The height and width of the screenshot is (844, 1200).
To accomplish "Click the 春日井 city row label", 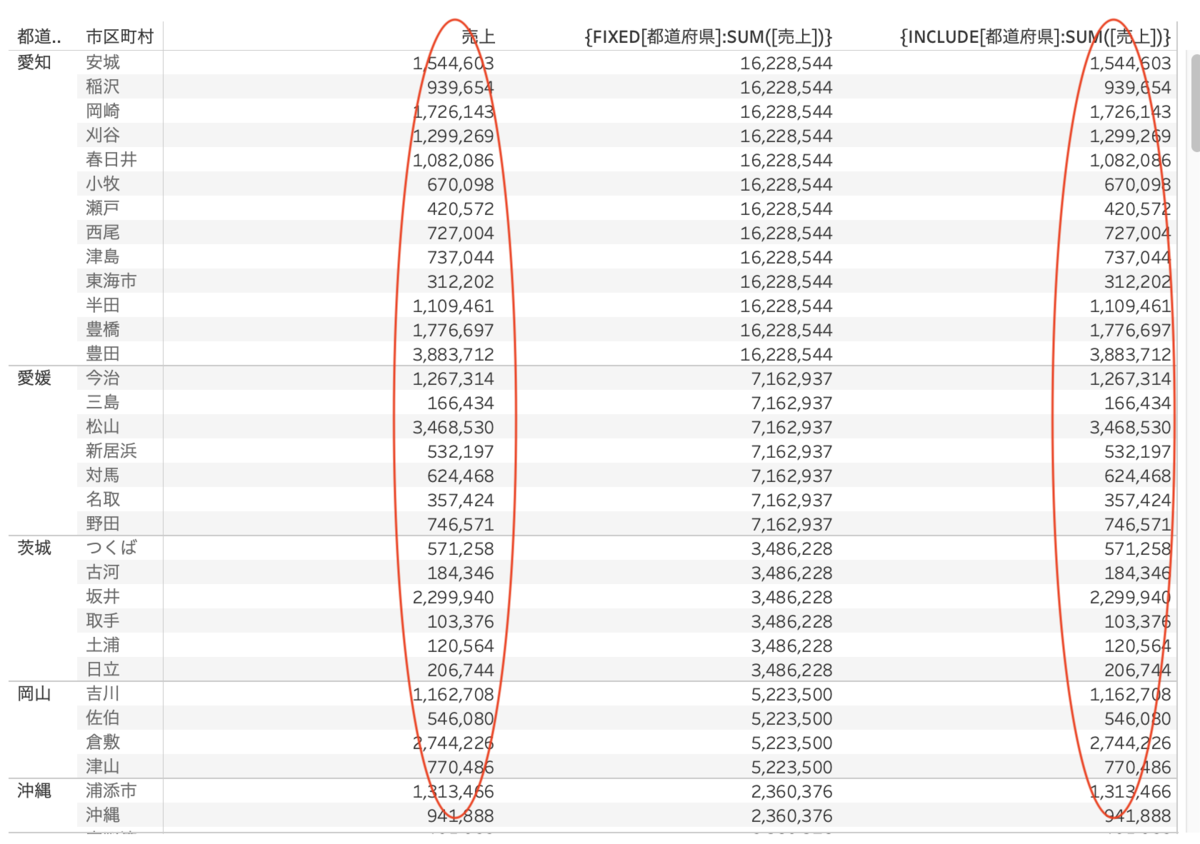I will tap(111, 160).
